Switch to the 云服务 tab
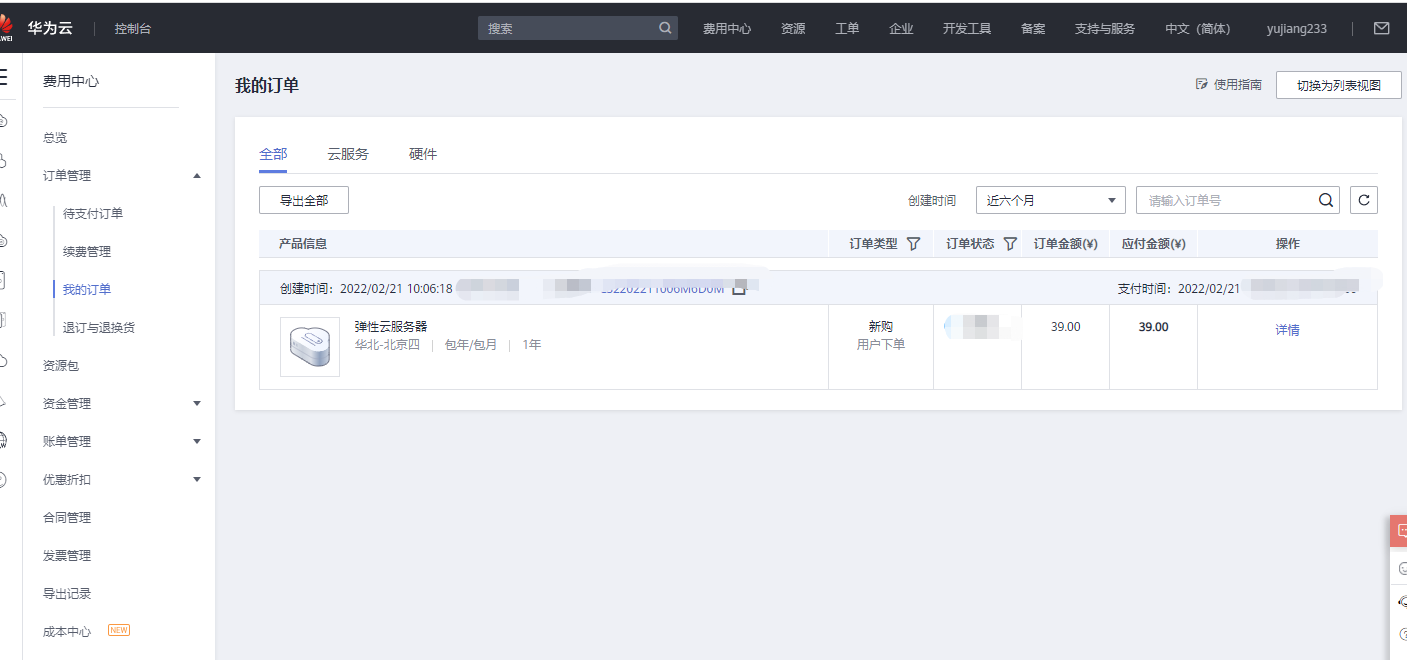Viewport: 1407px width, 660px height. pyautogui.click(x=348, y=154)
